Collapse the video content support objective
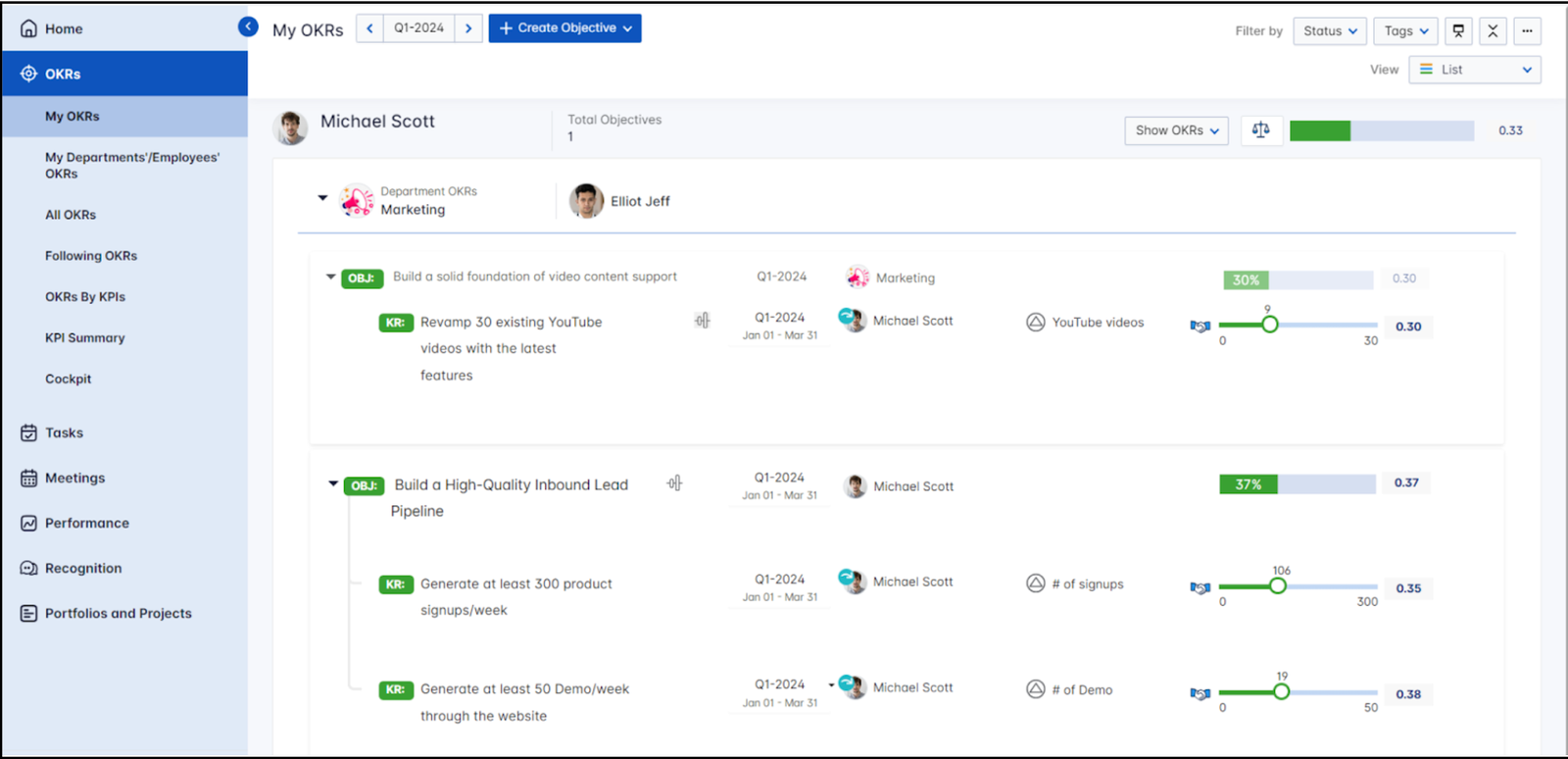Viewport: 1568px width, 759px height. 331,278
